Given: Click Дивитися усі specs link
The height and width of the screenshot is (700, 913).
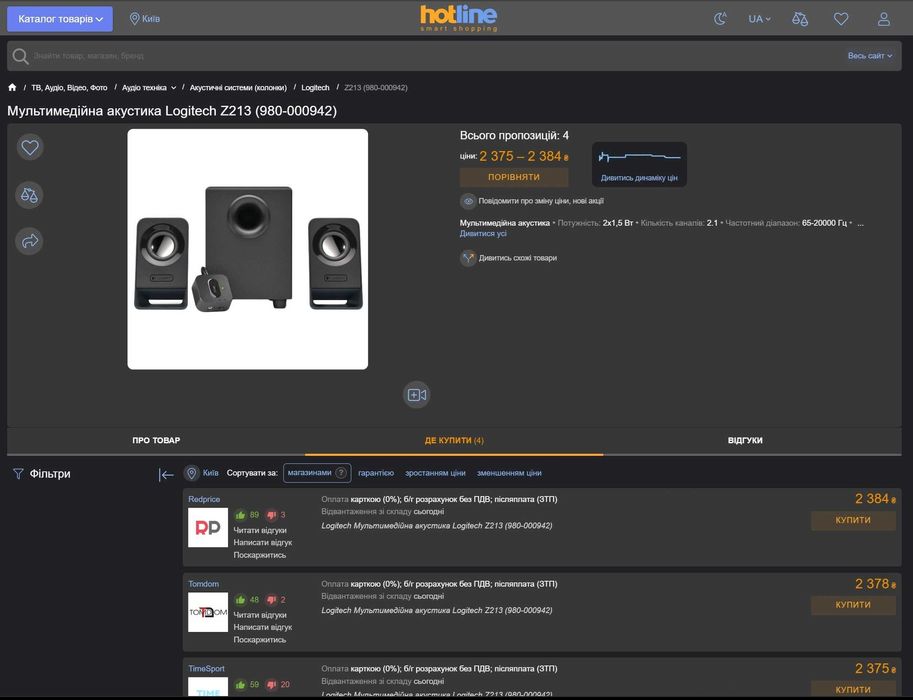Looking at the screenshot, I should 483,234.
